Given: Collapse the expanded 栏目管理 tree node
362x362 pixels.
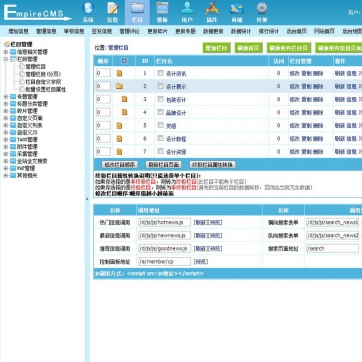Looking at the screenshot, I should click(6, 59).
